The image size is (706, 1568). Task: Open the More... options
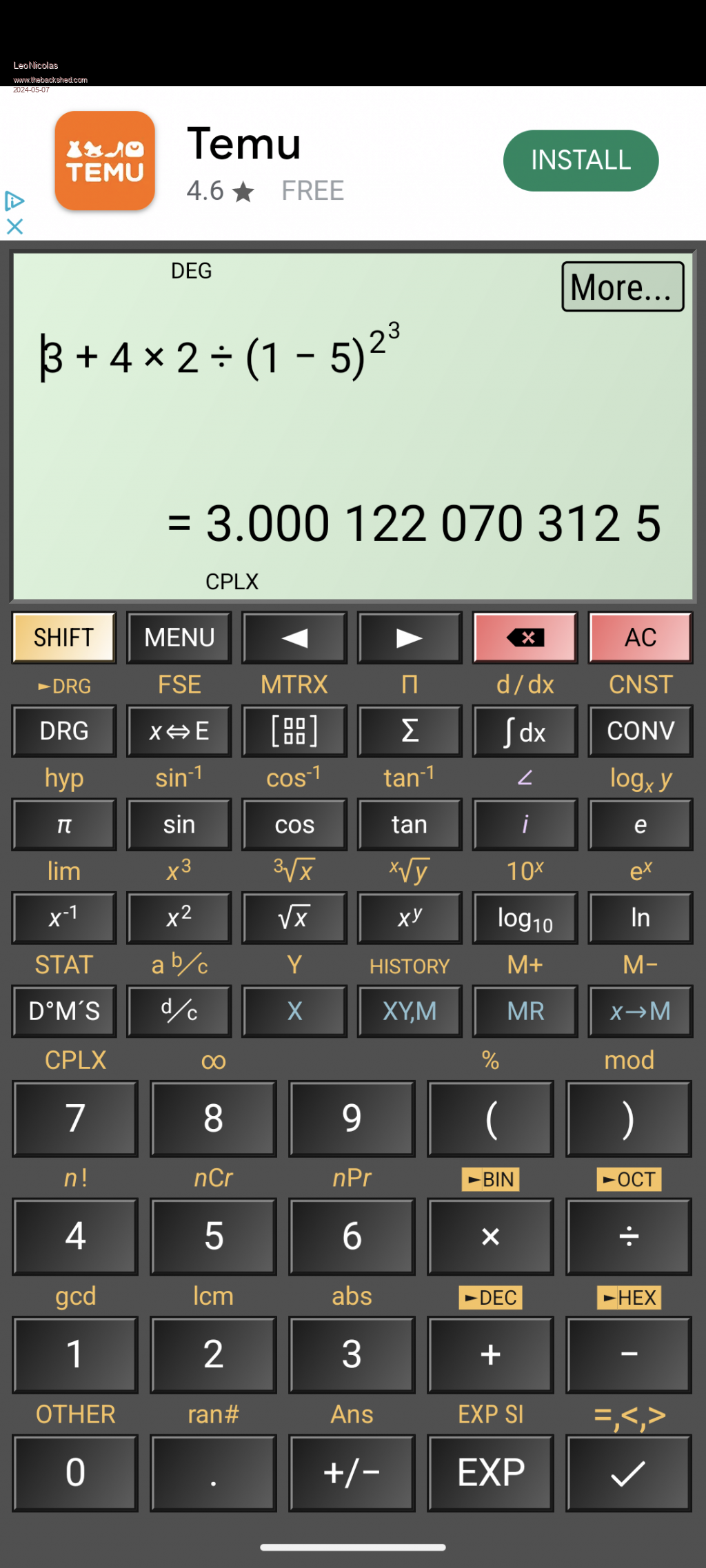pyautogui.click(x=623, y=287)
